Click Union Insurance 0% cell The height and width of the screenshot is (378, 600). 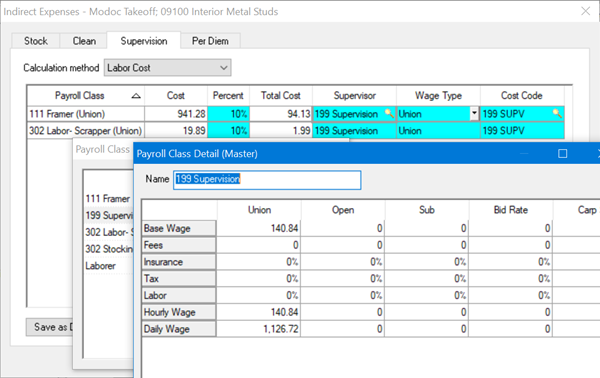tap(259, 262)
